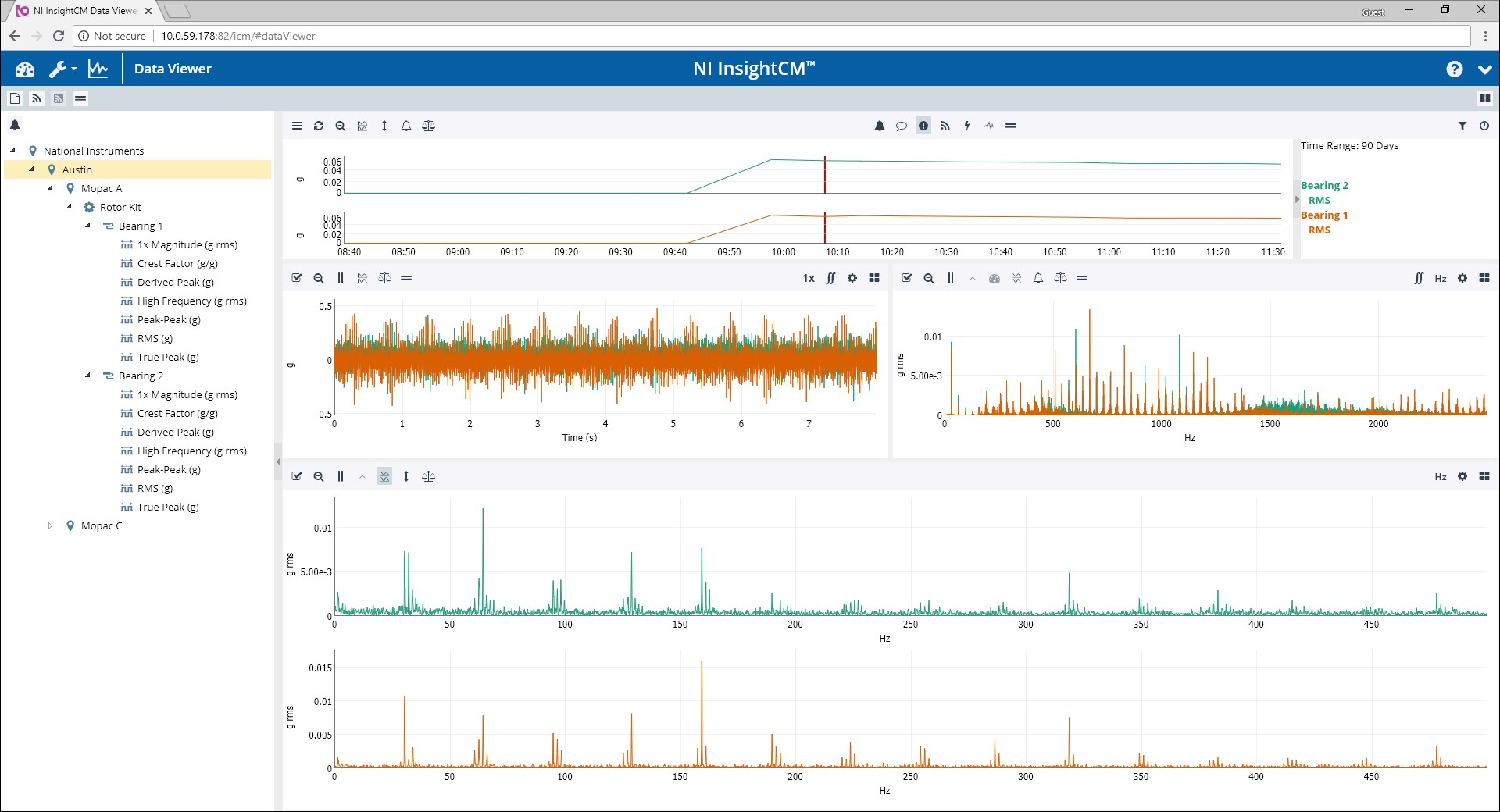
Task: Select the NI InsightCM Data Viewer browser tab
Action: point(78,11)
